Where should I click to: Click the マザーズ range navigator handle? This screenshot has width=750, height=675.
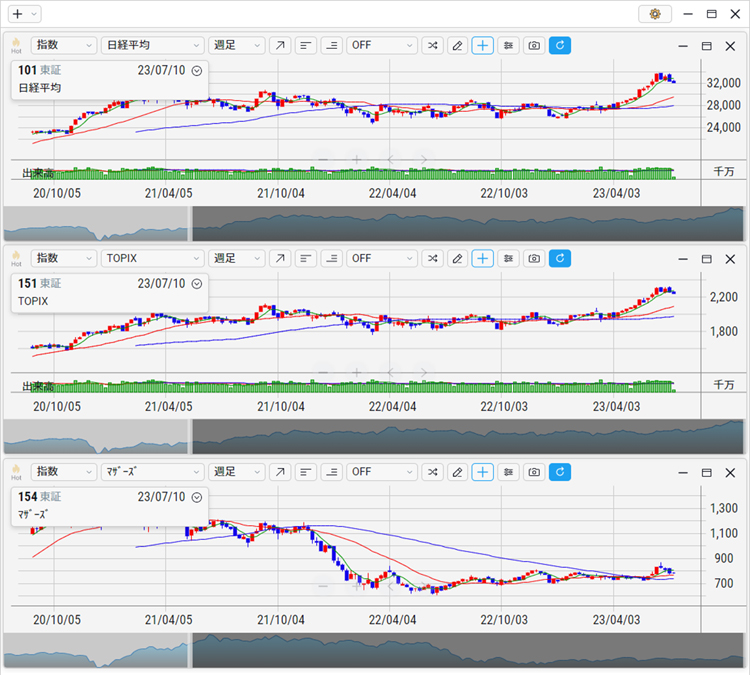click(x=190, y=650)
